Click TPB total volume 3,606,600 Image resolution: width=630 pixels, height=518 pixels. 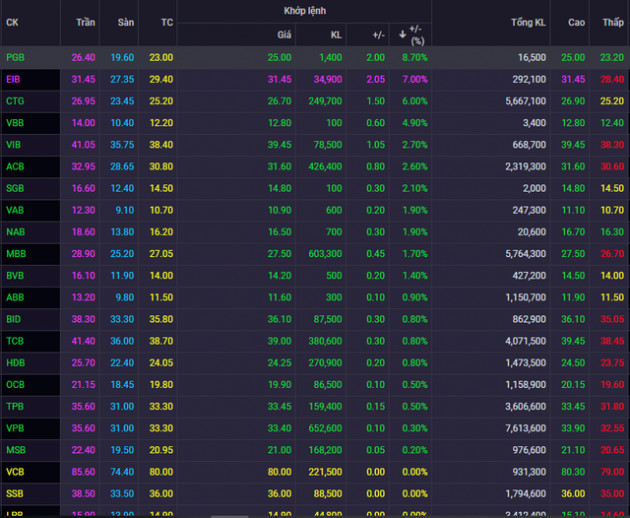tap(526, 406)
